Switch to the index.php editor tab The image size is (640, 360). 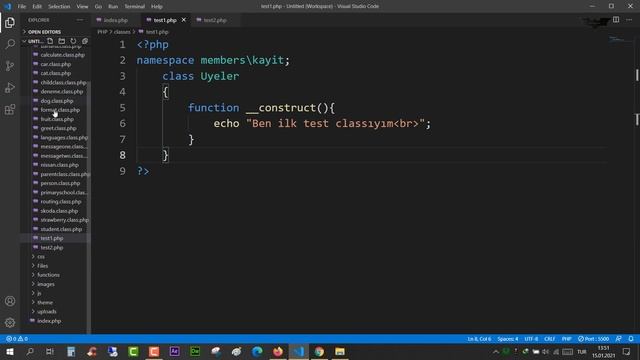pyautogui.click(x=116, y=20)
